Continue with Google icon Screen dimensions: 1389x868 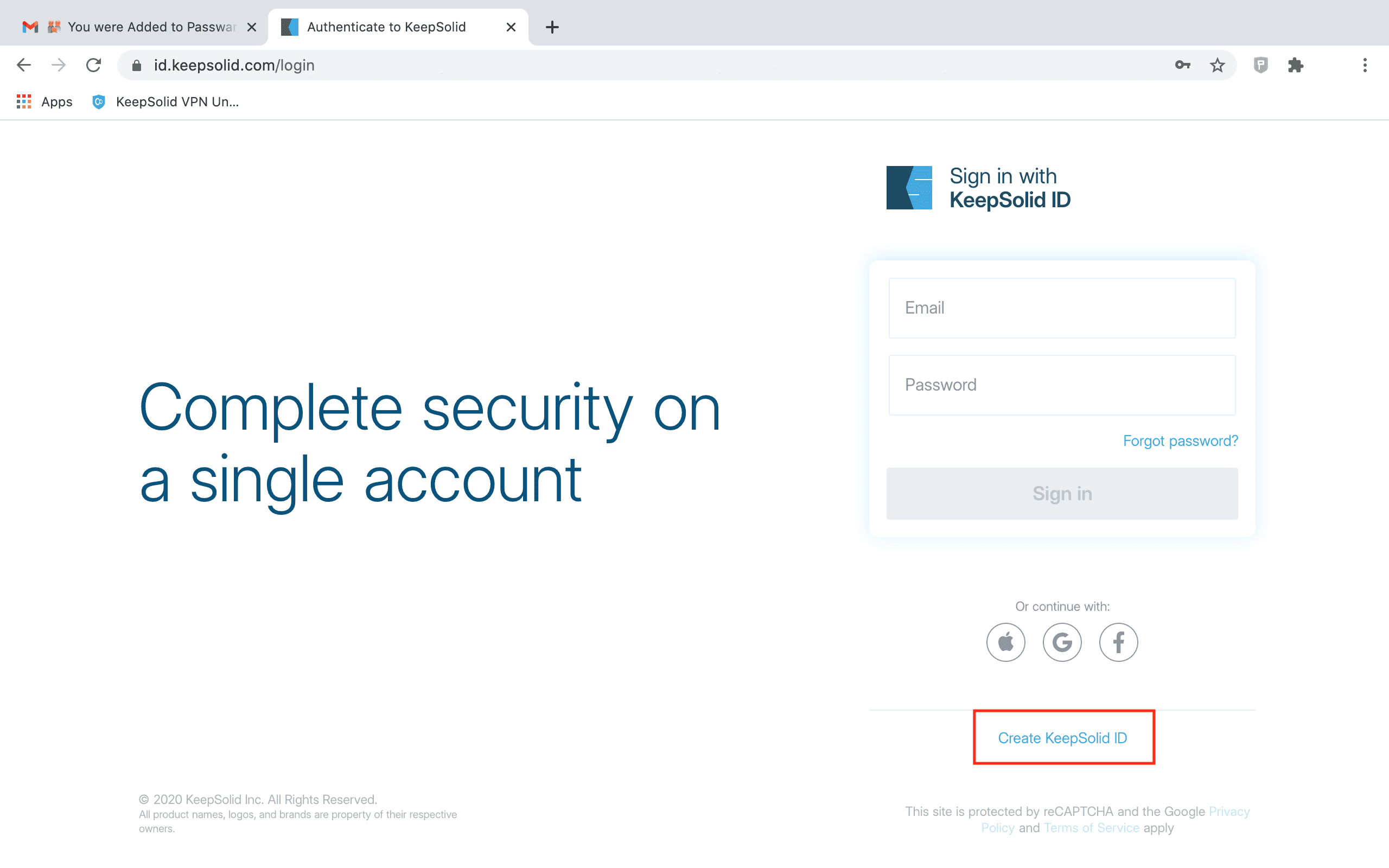coord(1062,642)
